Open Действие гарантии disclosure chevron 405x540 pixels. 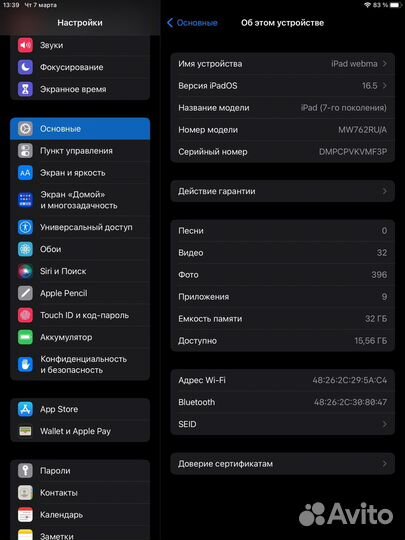tap(385, 191)
